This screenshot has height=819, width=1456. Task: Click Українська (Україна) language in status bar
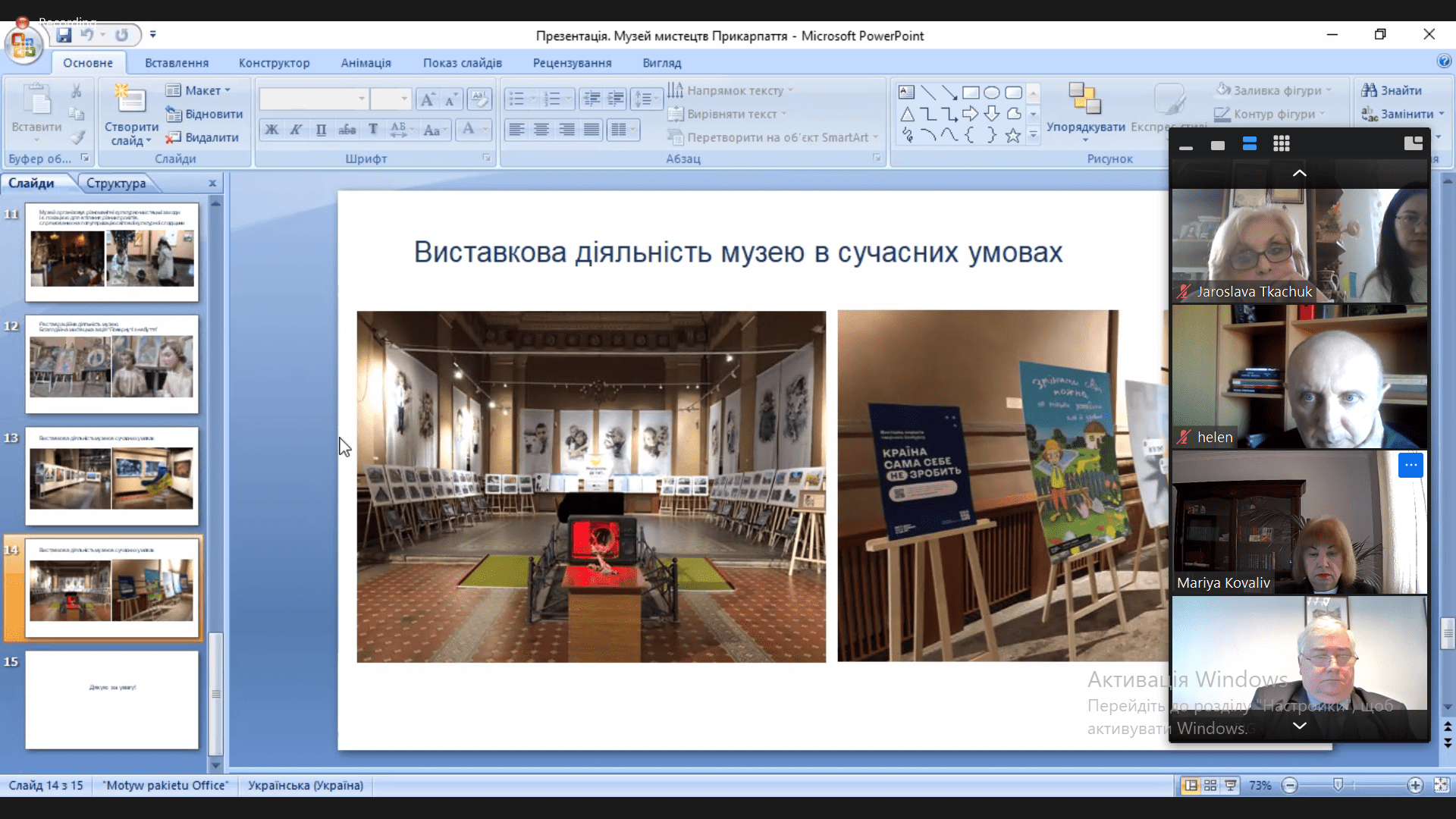306,786
